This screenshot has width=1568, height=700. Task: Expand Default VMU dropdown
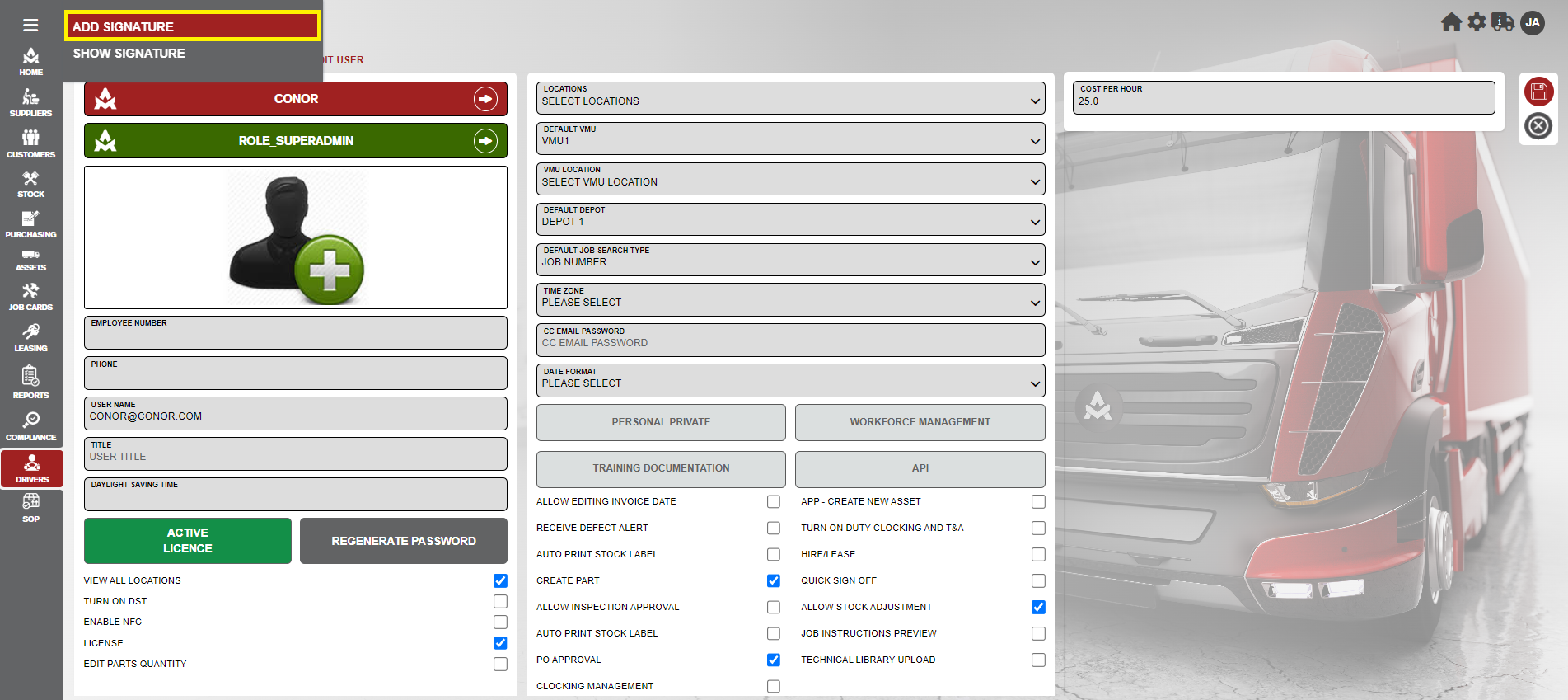coord(790,138)
